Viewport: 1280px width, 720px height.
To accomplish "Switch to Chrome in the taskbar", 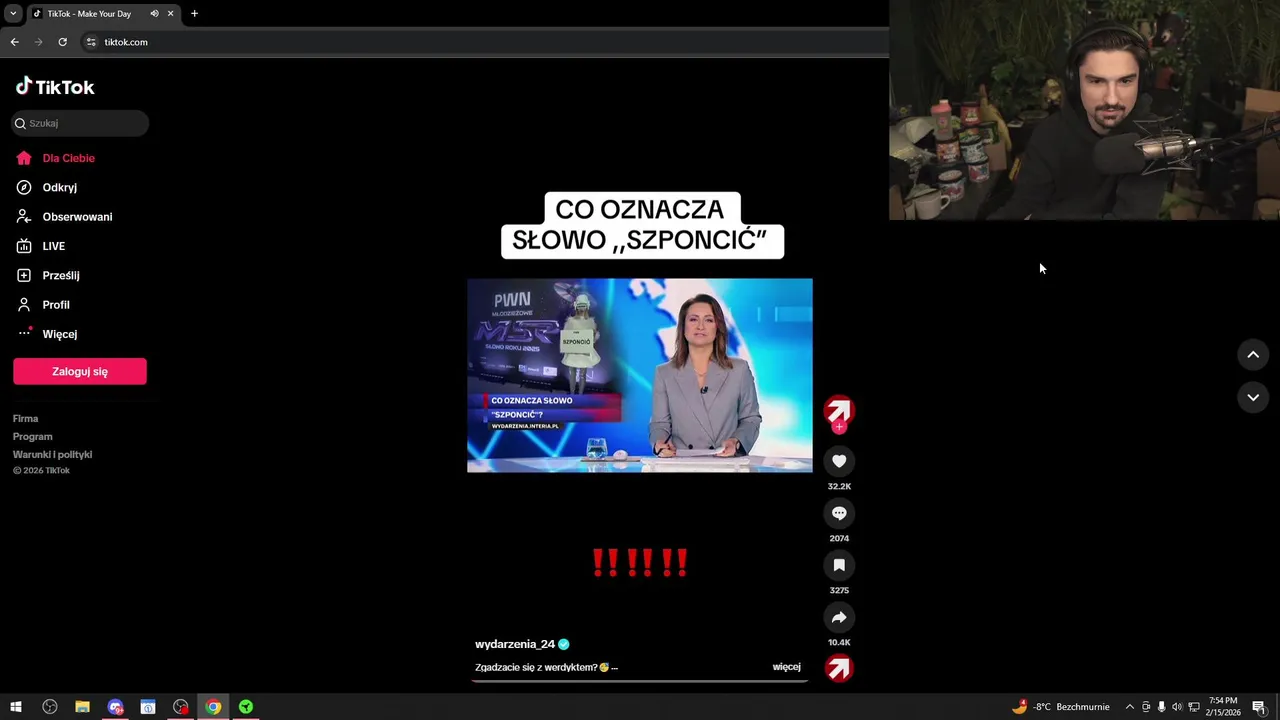I will [x=213, y=707].
